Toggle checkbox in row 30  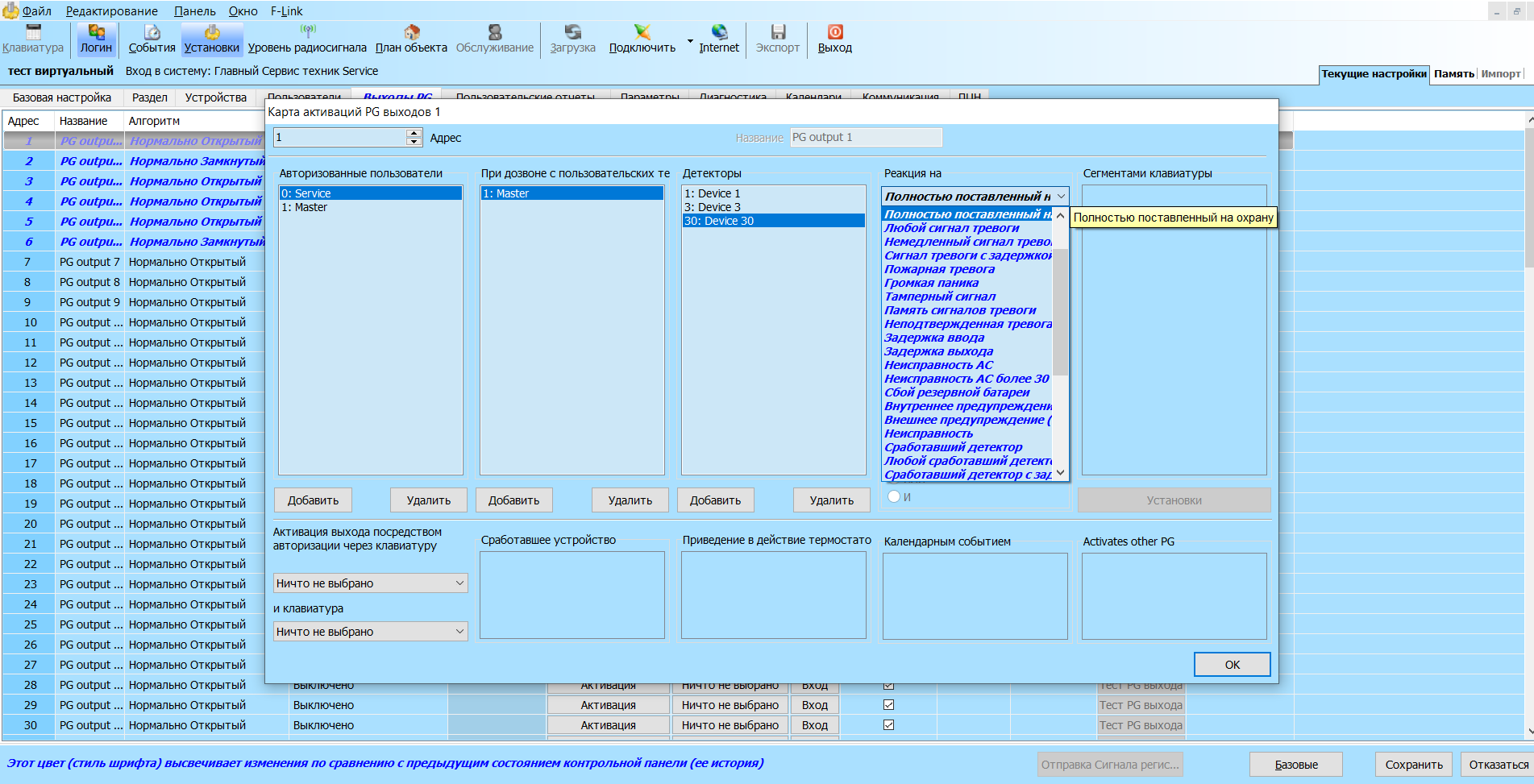[888, 724]
